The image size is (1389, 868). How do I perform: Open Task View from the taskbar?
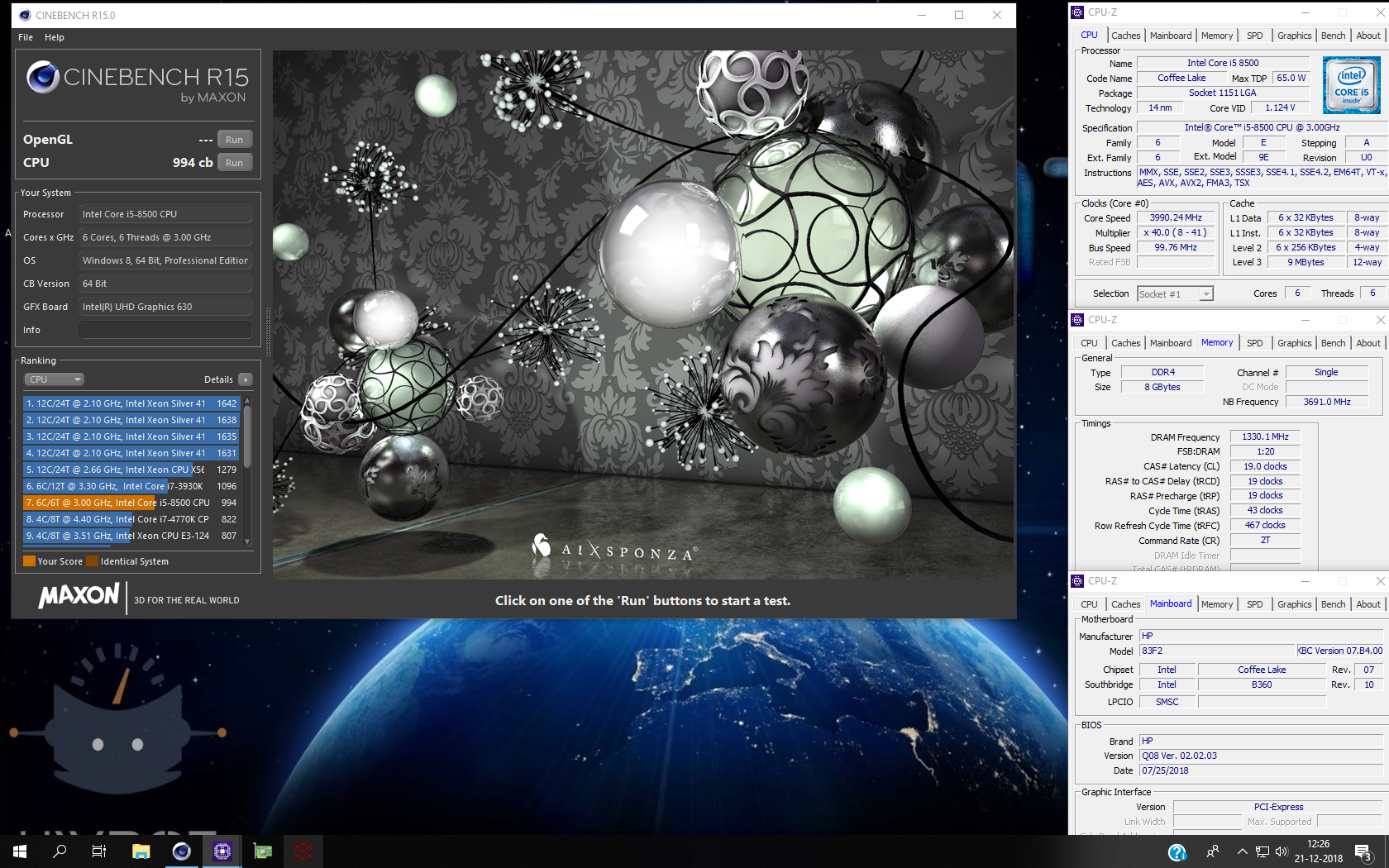pyautogui.click(x=99, y=851)
